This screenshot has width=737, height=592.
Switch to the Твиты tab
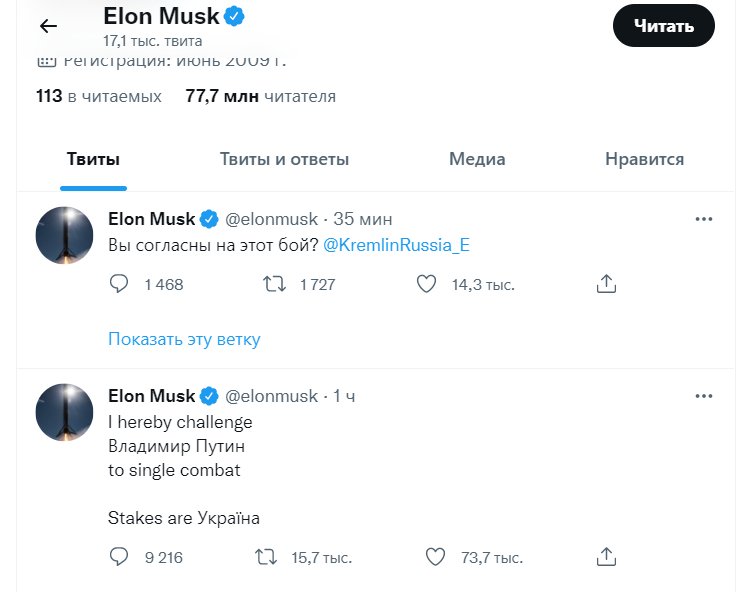(93, 159)
